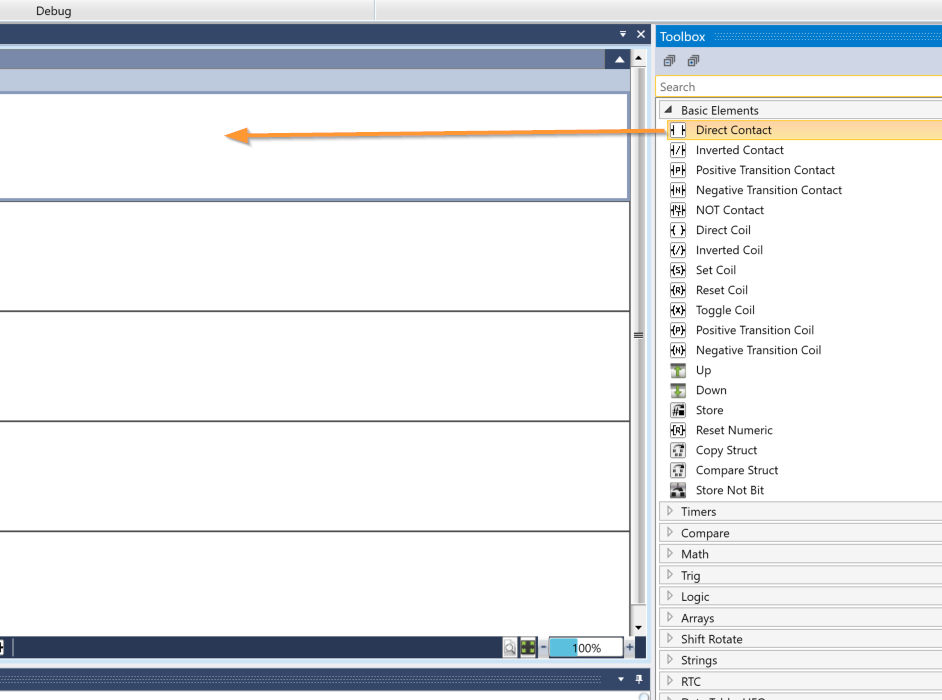
Task: Click the Store Not Bit icon
Action: [678, 490]
